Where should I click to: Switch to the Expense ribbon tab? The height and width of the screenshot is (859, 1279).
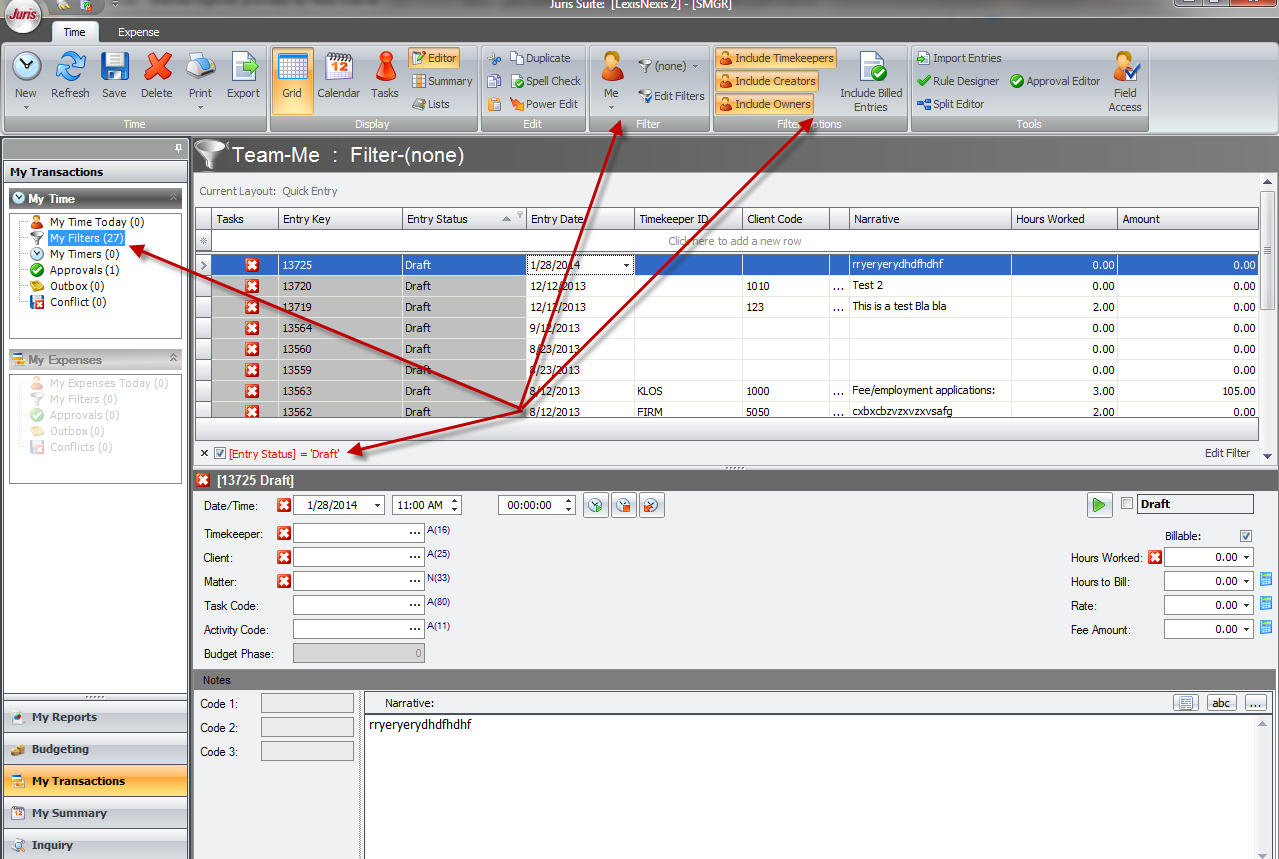click(138, 32)
